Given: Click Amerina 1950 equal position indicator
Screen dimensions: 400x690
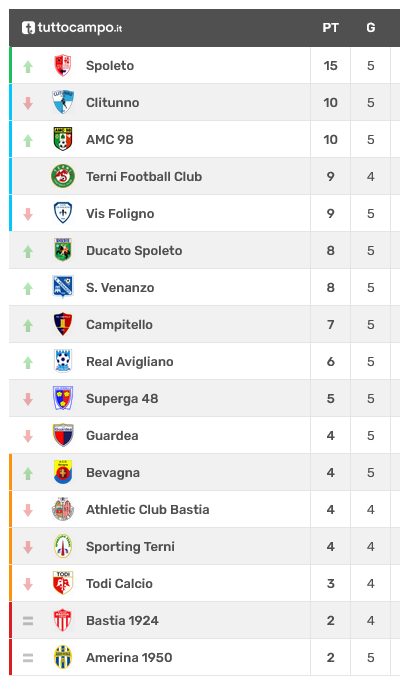Looking at the screenshot, I should tap(28, 658).
